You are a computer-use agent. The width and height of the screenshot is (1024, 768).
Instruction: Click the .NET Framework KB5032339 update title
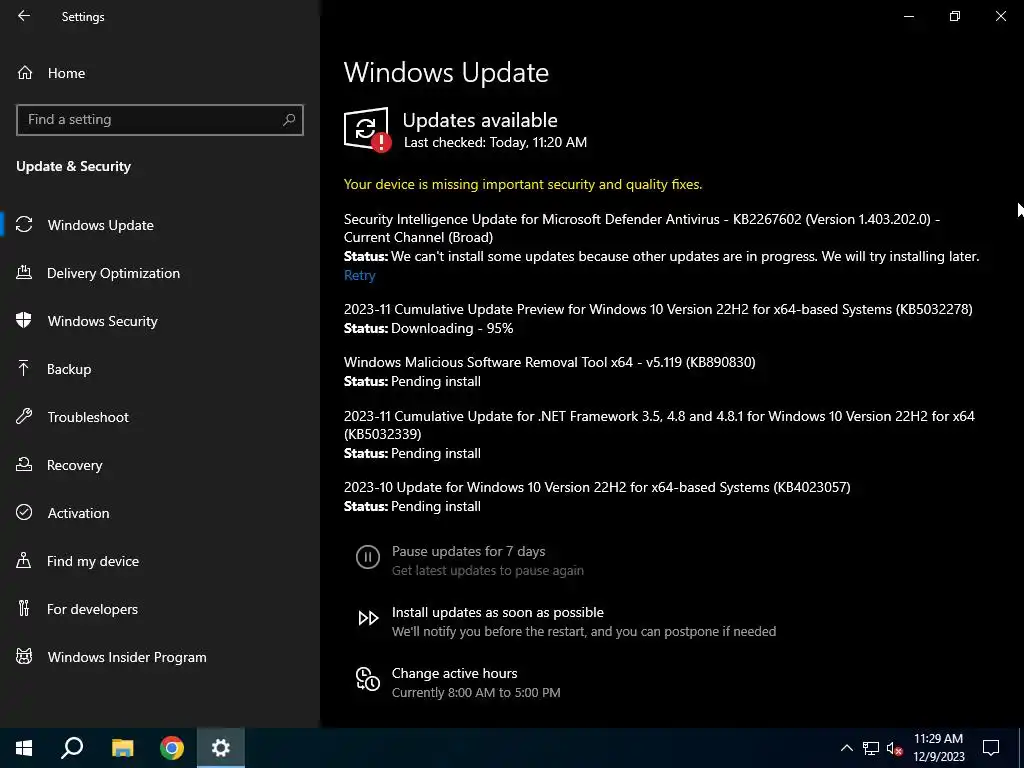659,424
